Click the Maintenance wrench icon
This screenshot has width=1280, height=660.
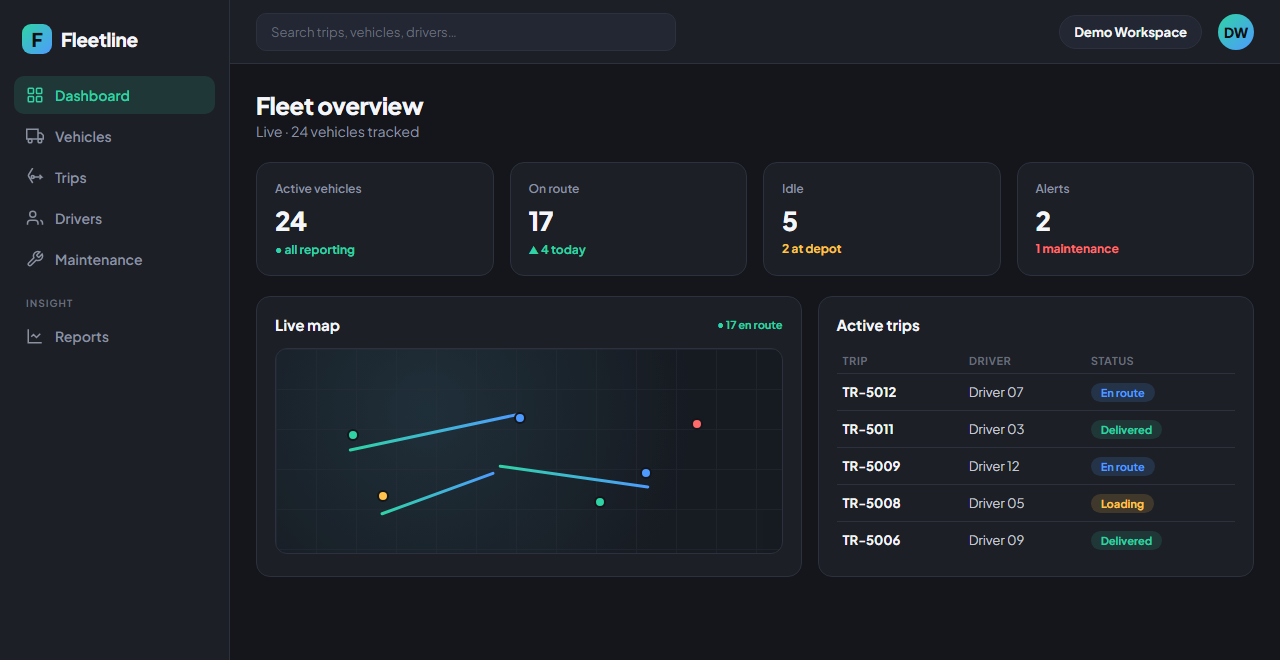[35, 259]
